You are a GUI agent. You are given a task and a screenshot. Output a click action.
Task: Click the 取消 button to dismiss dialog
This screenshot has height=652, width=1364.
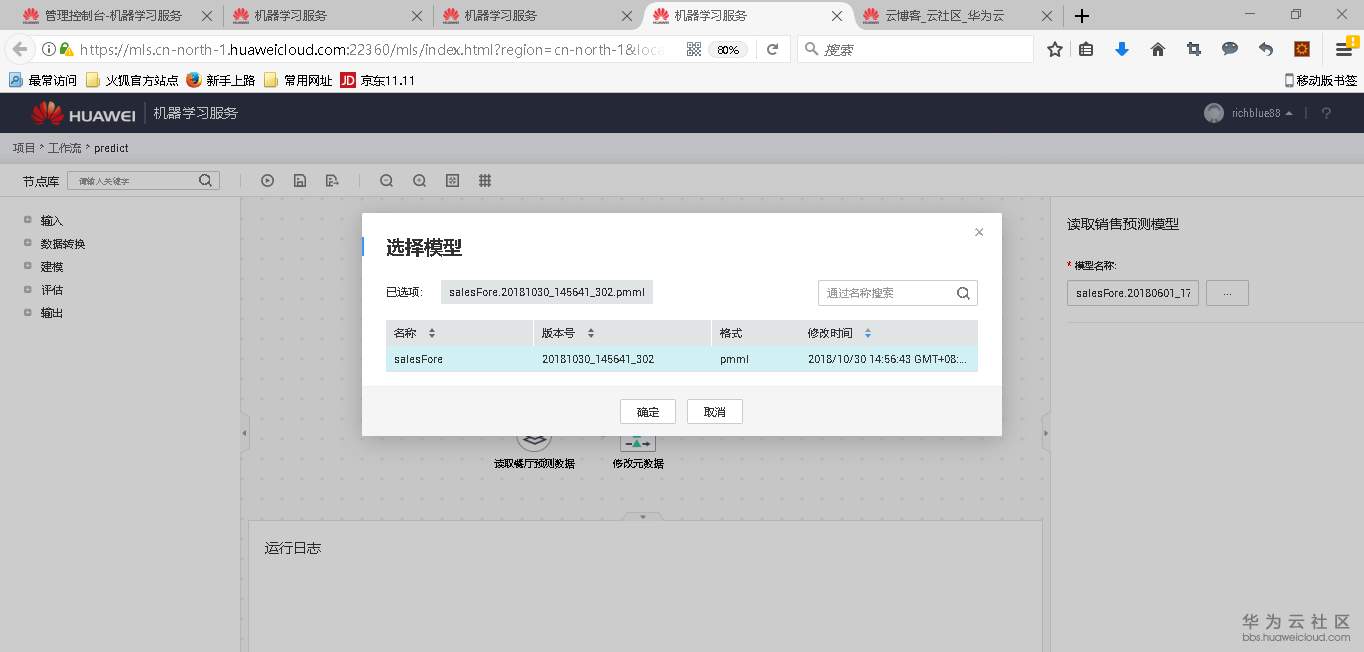pos(714,411)
